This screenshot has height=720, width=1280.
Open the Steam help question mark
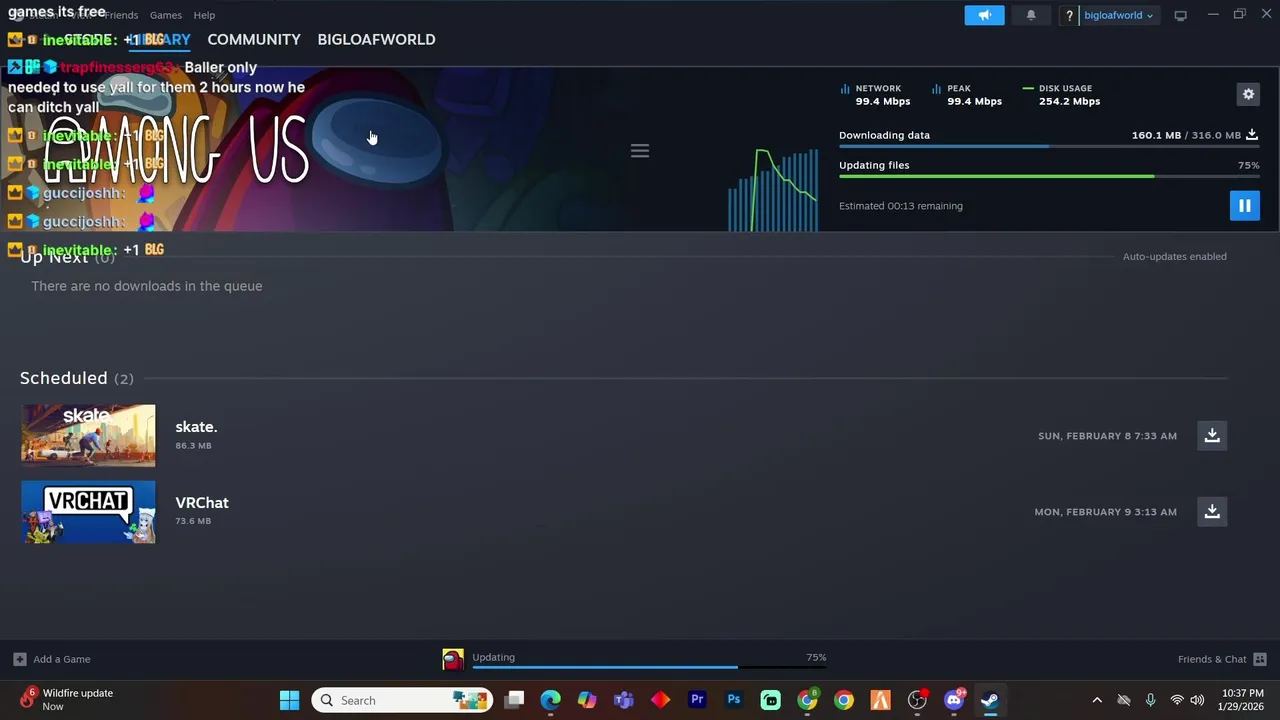(x=1069, y=15)
